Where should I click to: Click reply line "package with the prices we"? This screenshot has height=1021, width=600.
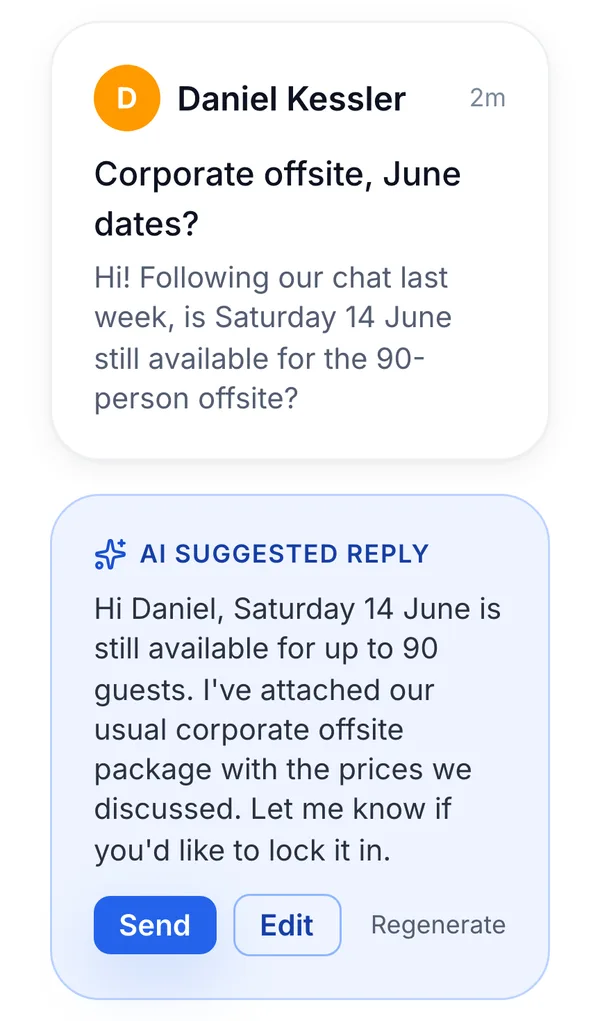pyautogui.click(x=283, y=770)
